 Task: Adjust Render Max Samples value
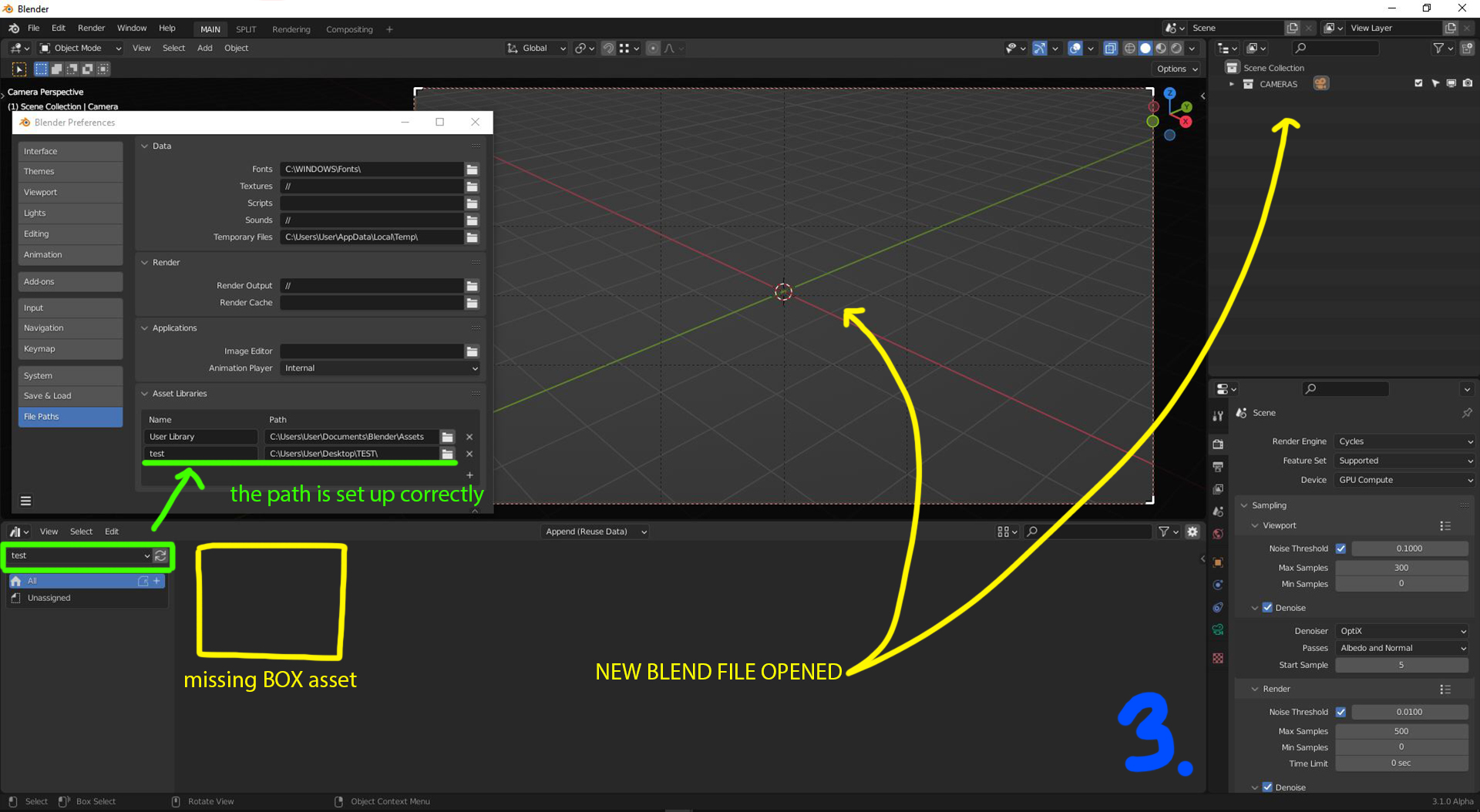pyautogui.click(x=1401, y=731)
